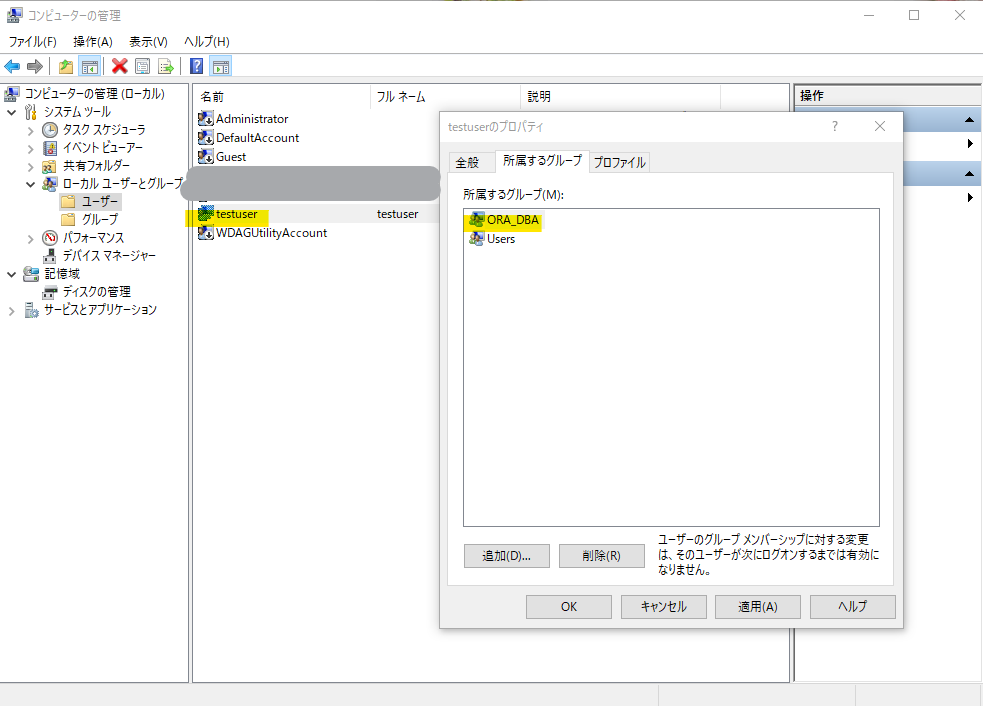Expand the タスク スケジューラ node

[x=31, y=130]
